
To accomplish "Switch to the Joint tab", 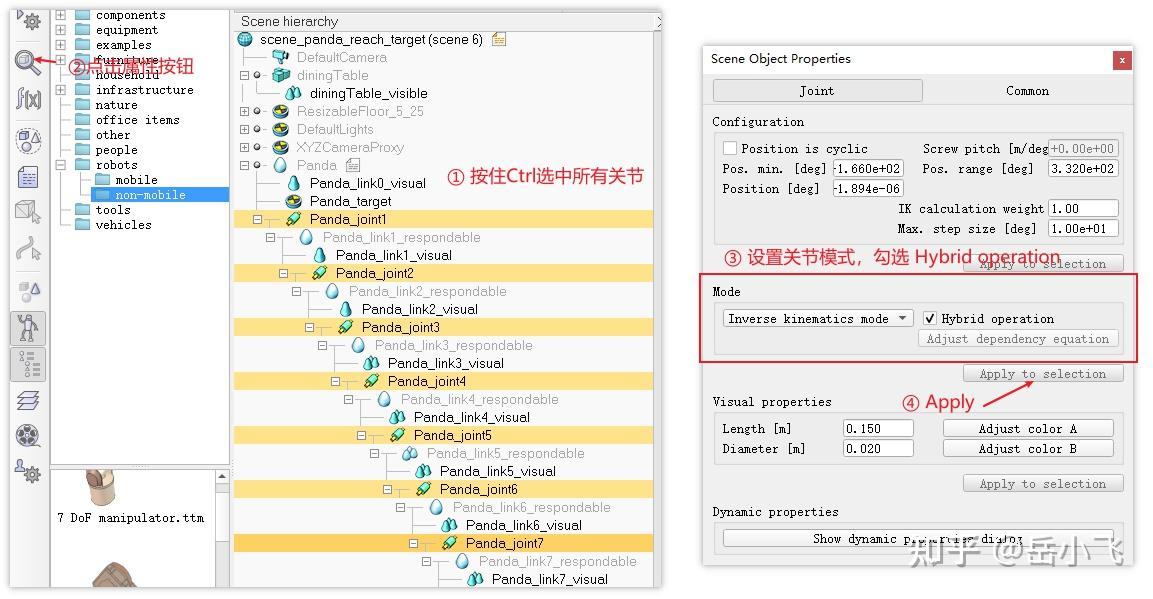I will [x=816, y=90].
